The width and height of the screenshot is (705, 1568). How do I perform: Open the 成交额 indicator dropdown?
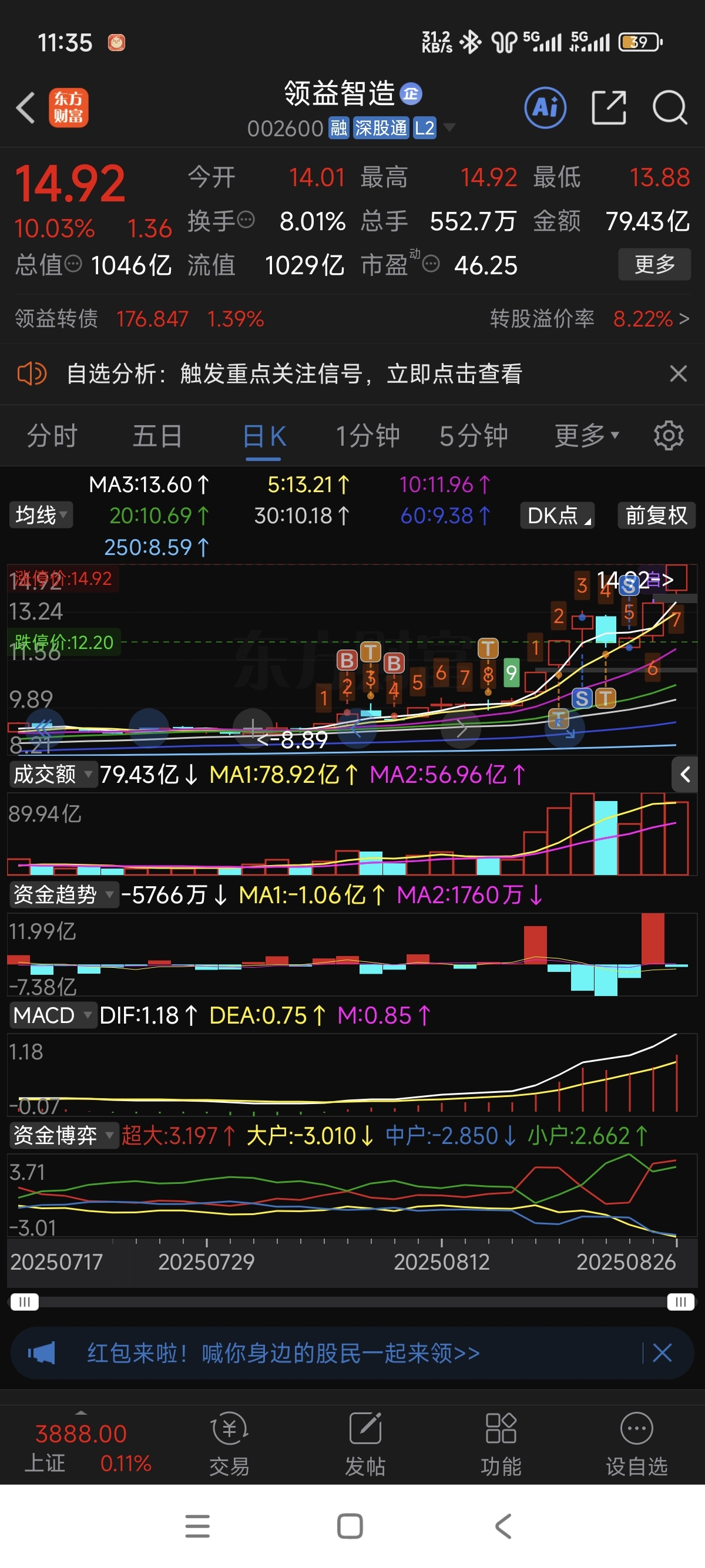(53, 774)
